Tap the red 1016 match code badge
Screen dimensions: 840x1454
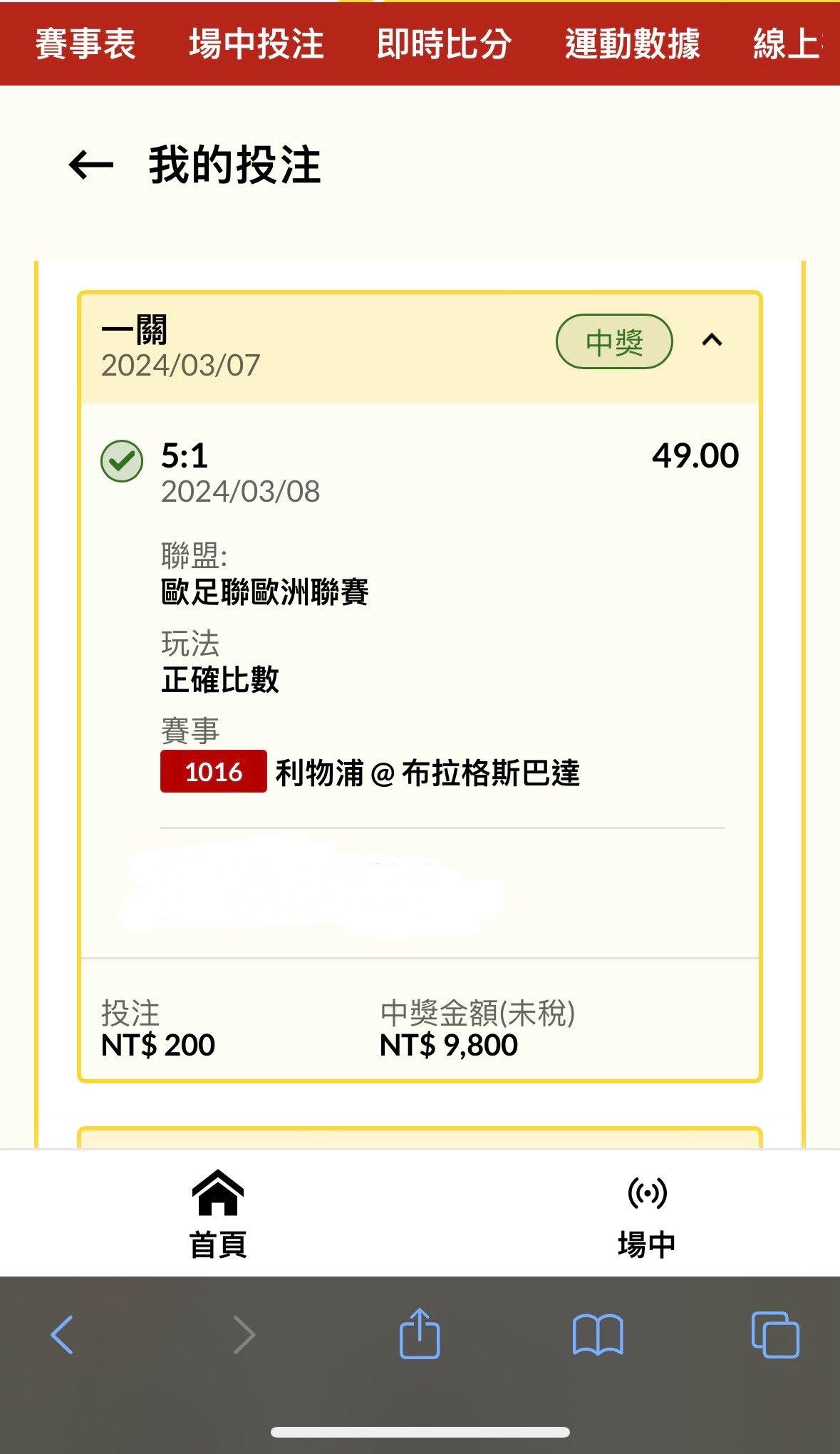pyautogui.click(x=214, y=772)
